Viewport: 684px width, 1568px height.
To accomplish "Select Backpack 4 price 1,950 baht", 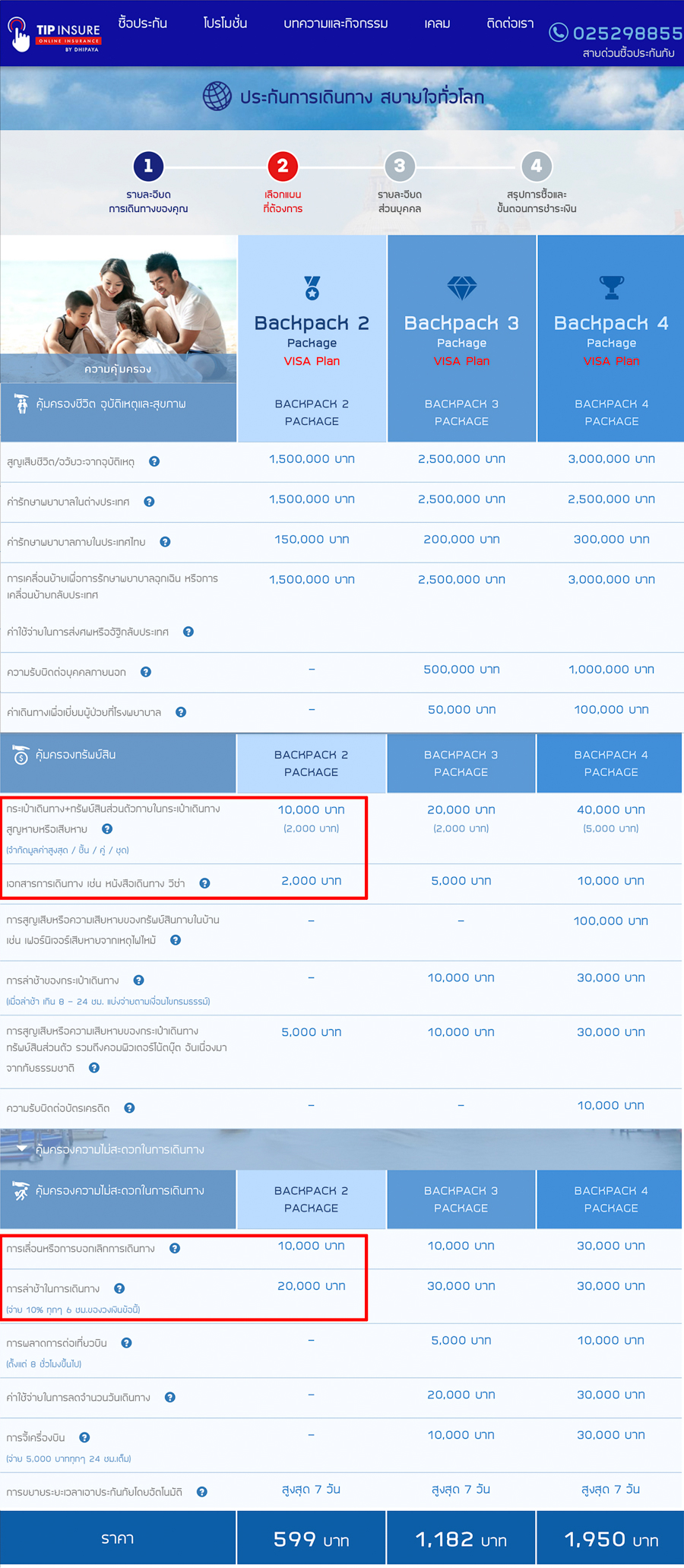I will pyautogui.click(x=611, y=1540).
